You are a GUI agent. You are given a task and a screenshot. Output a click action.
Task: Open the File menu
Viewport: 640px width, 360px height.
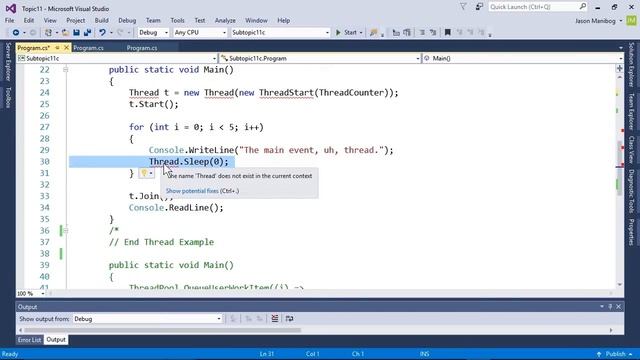[9, 20]
